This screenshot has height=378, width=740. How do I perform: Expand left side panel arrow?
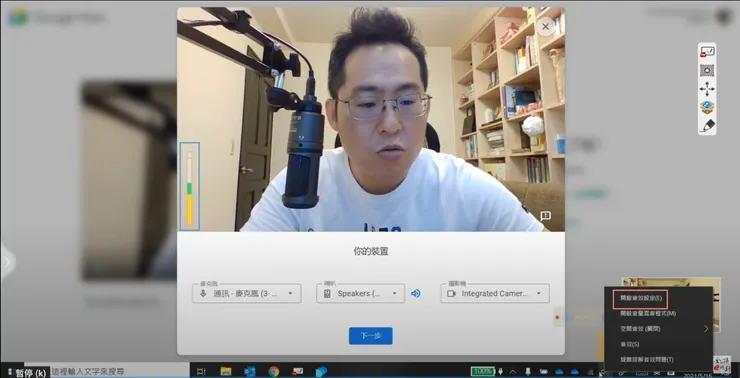8,261
